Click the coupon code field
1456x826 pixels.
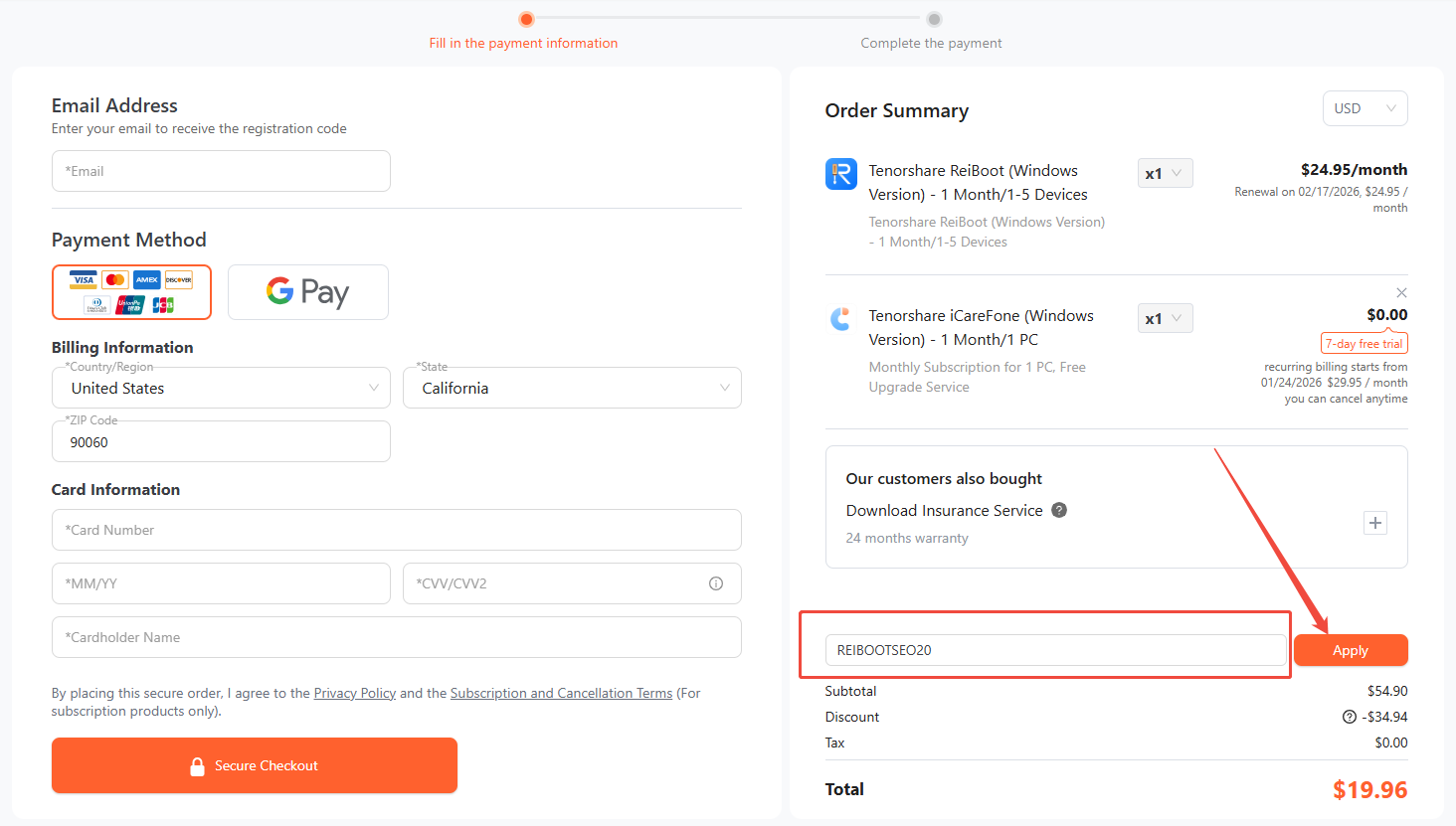click(x=1055, y=650)
